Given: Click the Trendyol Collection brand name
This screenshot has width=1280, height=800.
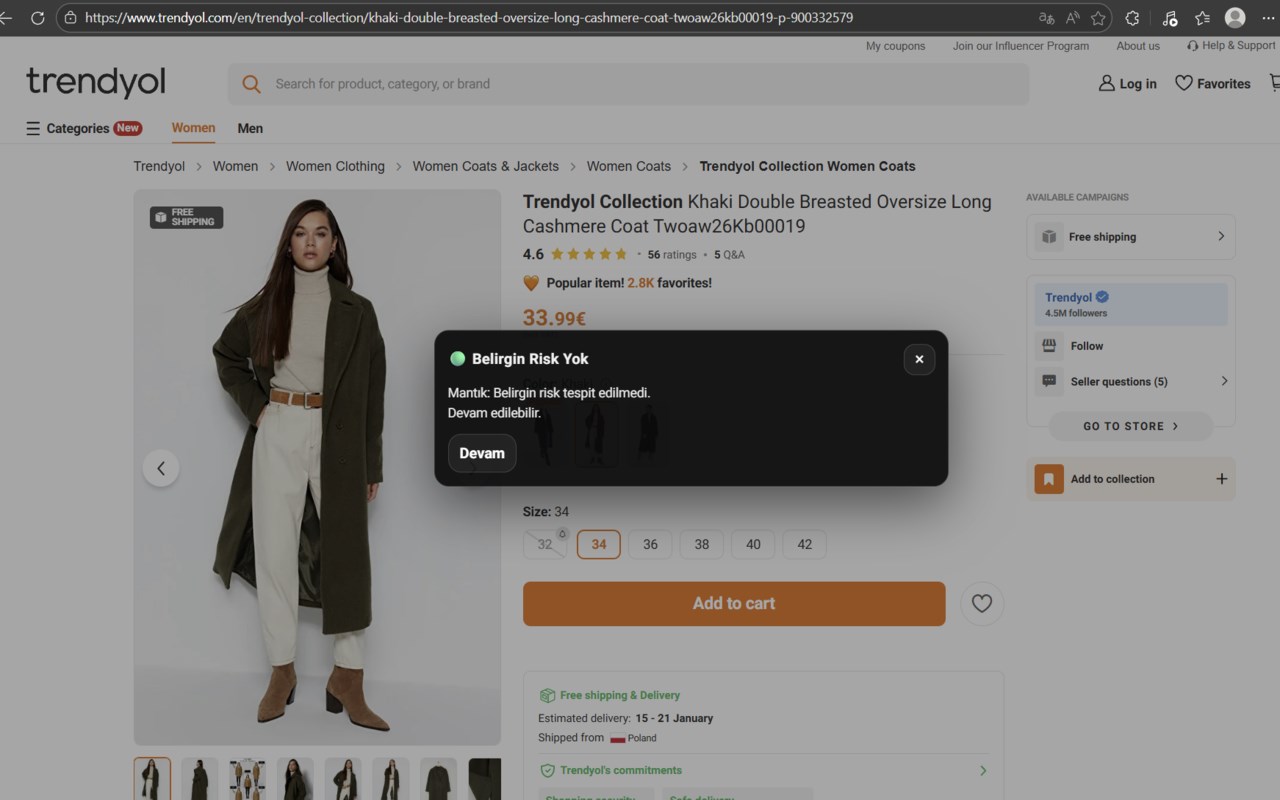Looking at the screenshot, I should (602, 202).
